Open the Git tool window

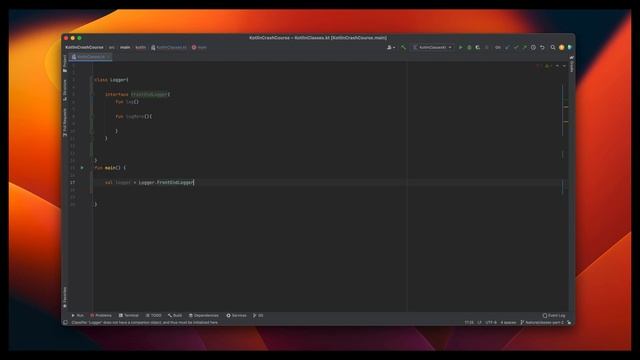pos(258,316)
